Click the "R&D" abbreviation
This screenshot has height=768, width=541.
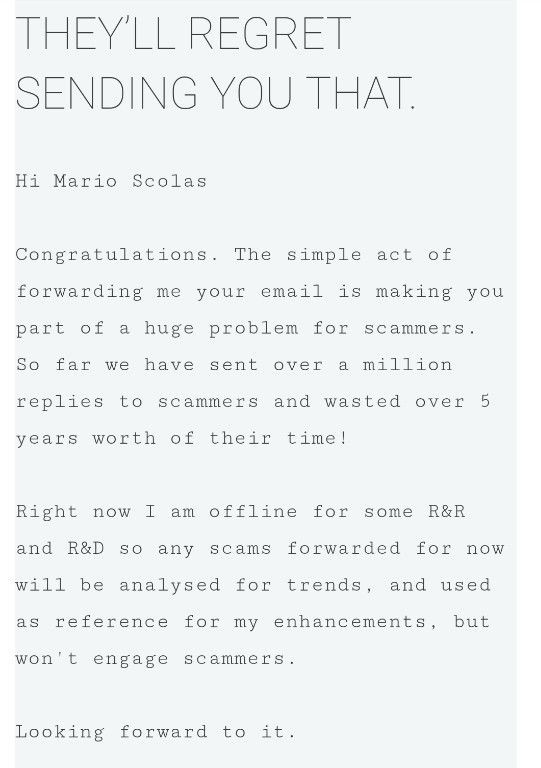tap(86, 549)
